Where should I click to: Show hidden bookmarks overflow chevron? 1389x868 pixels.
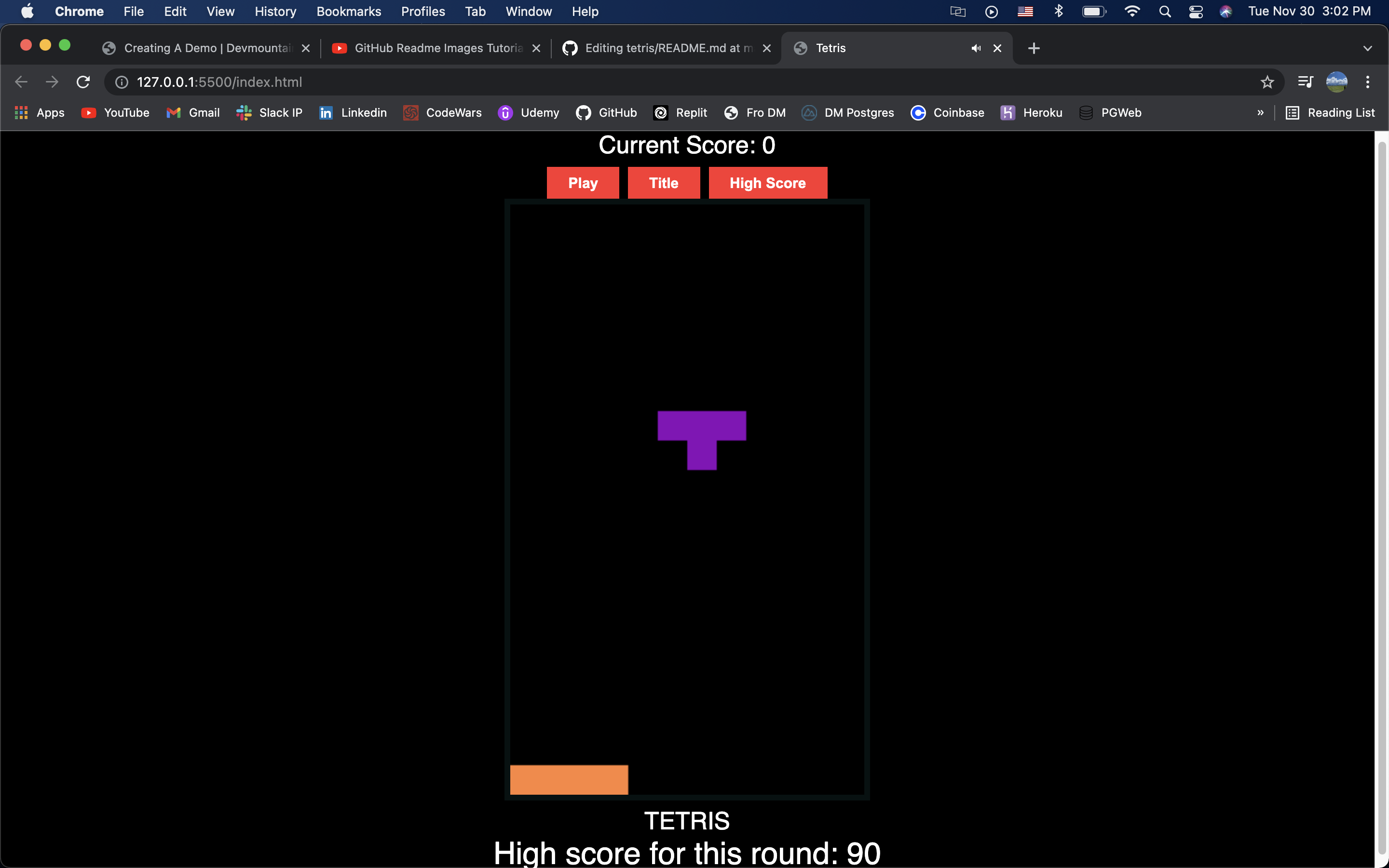pyautogui.click(x=1260, y=112)
